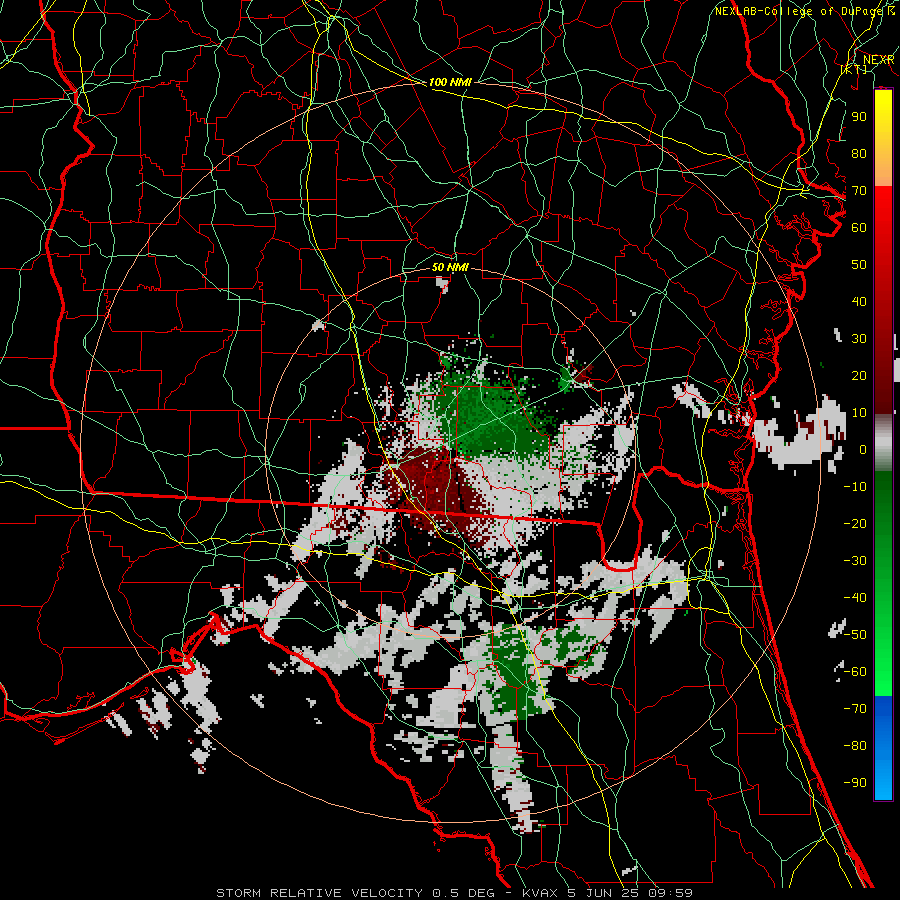Viewport: 900px width, 900px height.
Task: Click the blue segment of the color scale
Action: coord(883,747)
